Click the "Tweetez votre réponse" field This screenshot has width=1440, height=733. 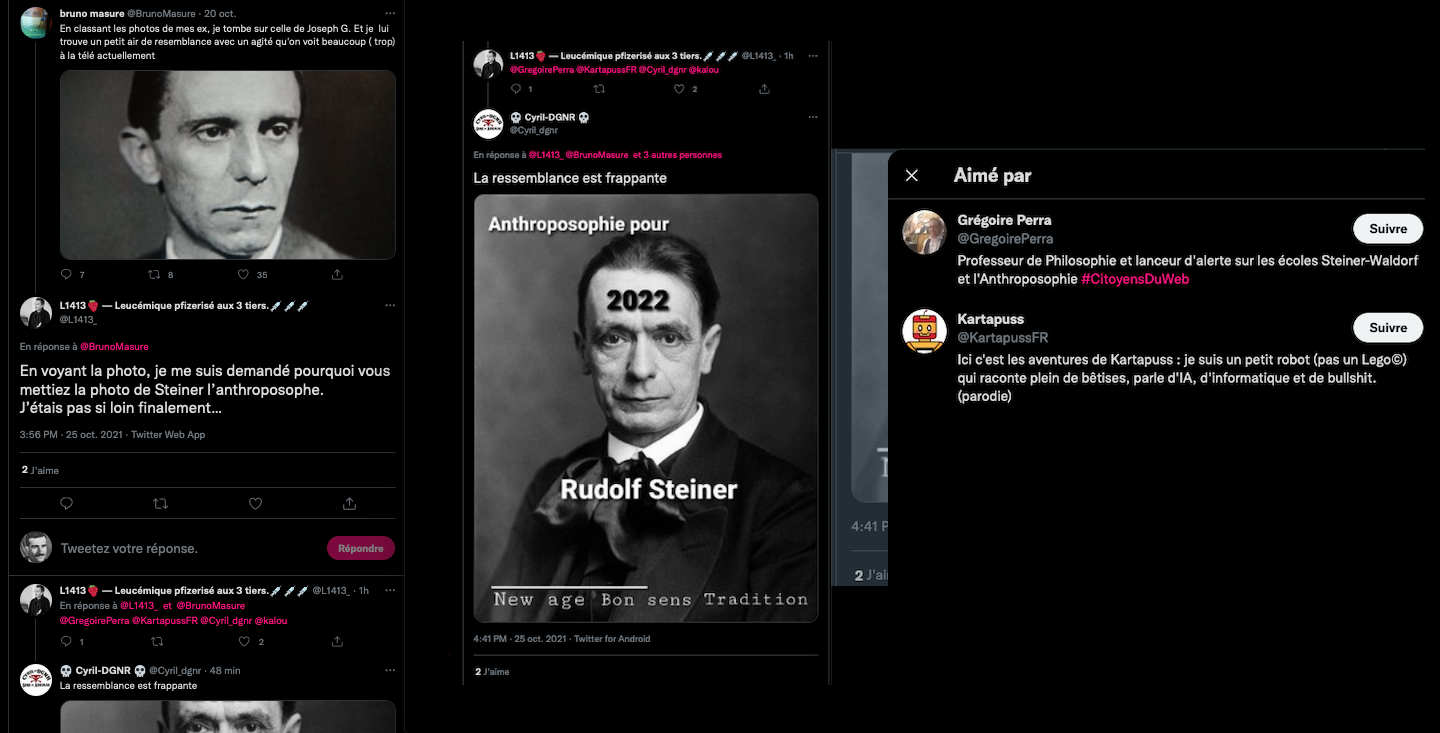pyautogui.click(x=180, y=548)
